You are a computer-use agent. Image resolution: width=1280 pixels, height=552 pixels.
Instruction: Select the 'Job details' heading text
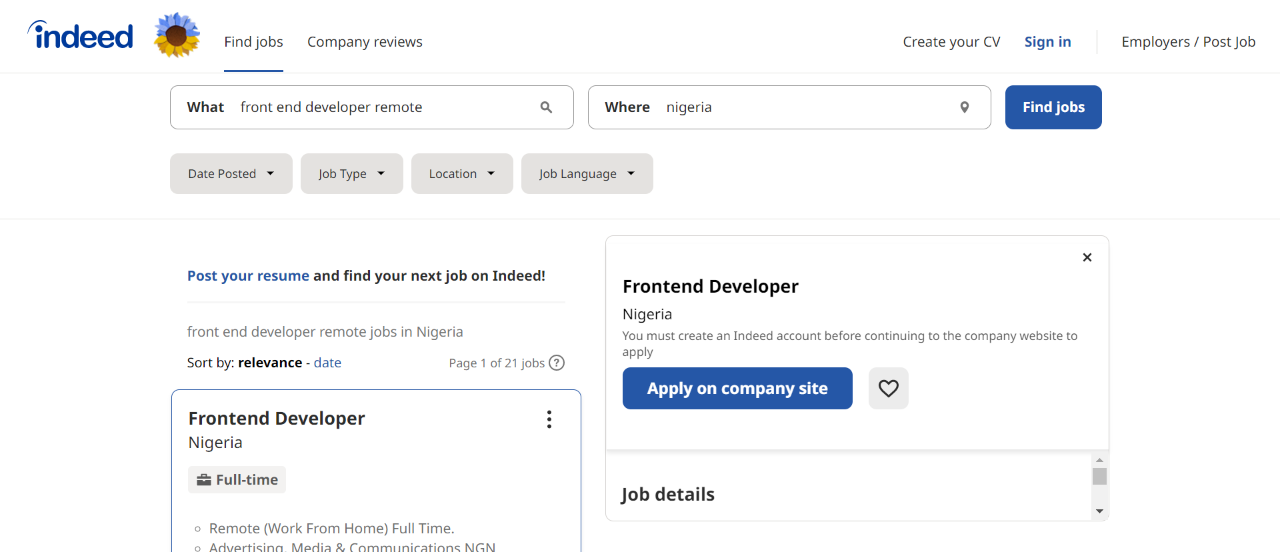tap(668, 494)
